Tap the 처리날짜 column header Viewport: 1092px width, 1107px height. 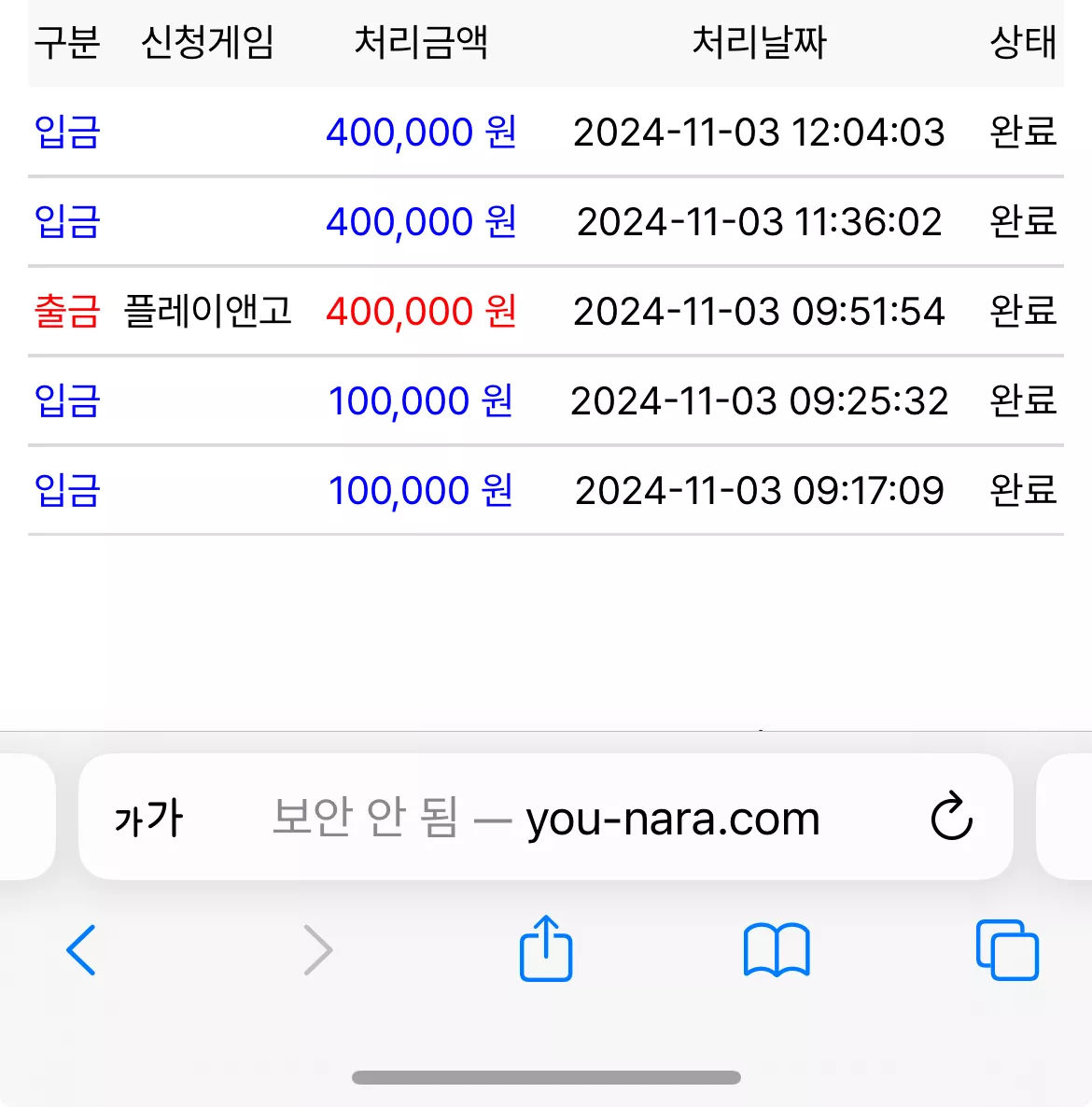tap(759, 42)
